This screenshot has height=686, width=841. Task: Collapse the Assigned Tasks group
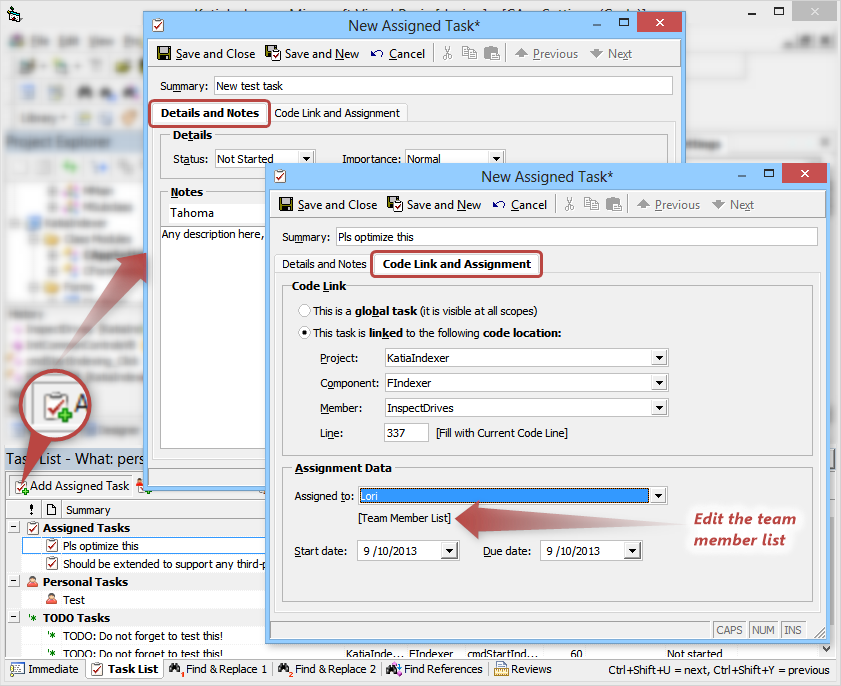point(14,528)
